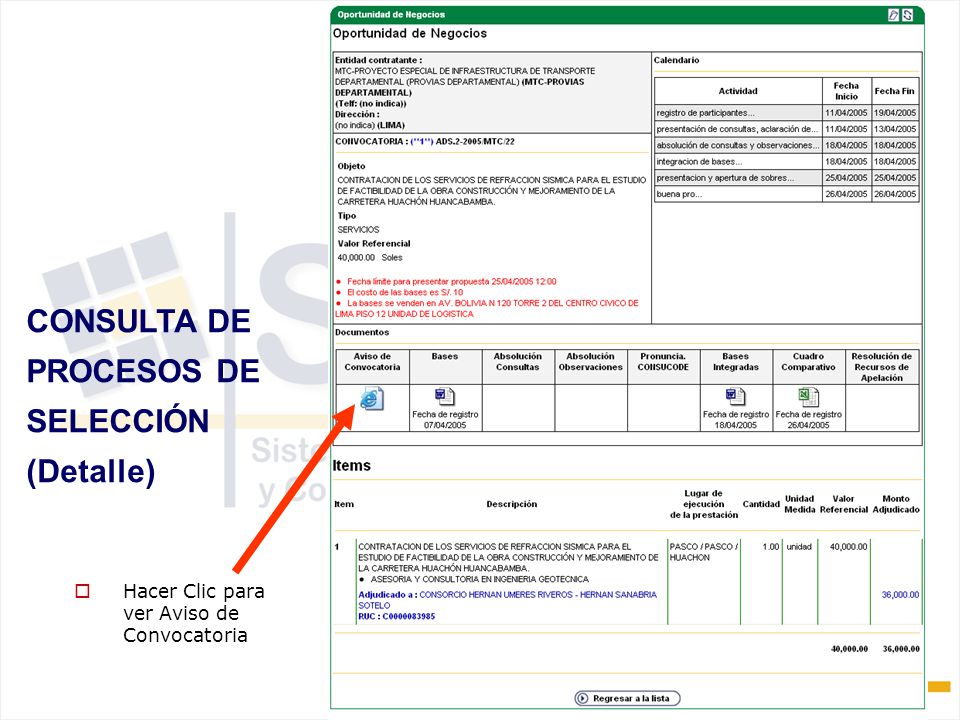This screenshot has height=720, width=960.
Task: Select the 'buena pro...' calendar row
Action: [787, 194]
